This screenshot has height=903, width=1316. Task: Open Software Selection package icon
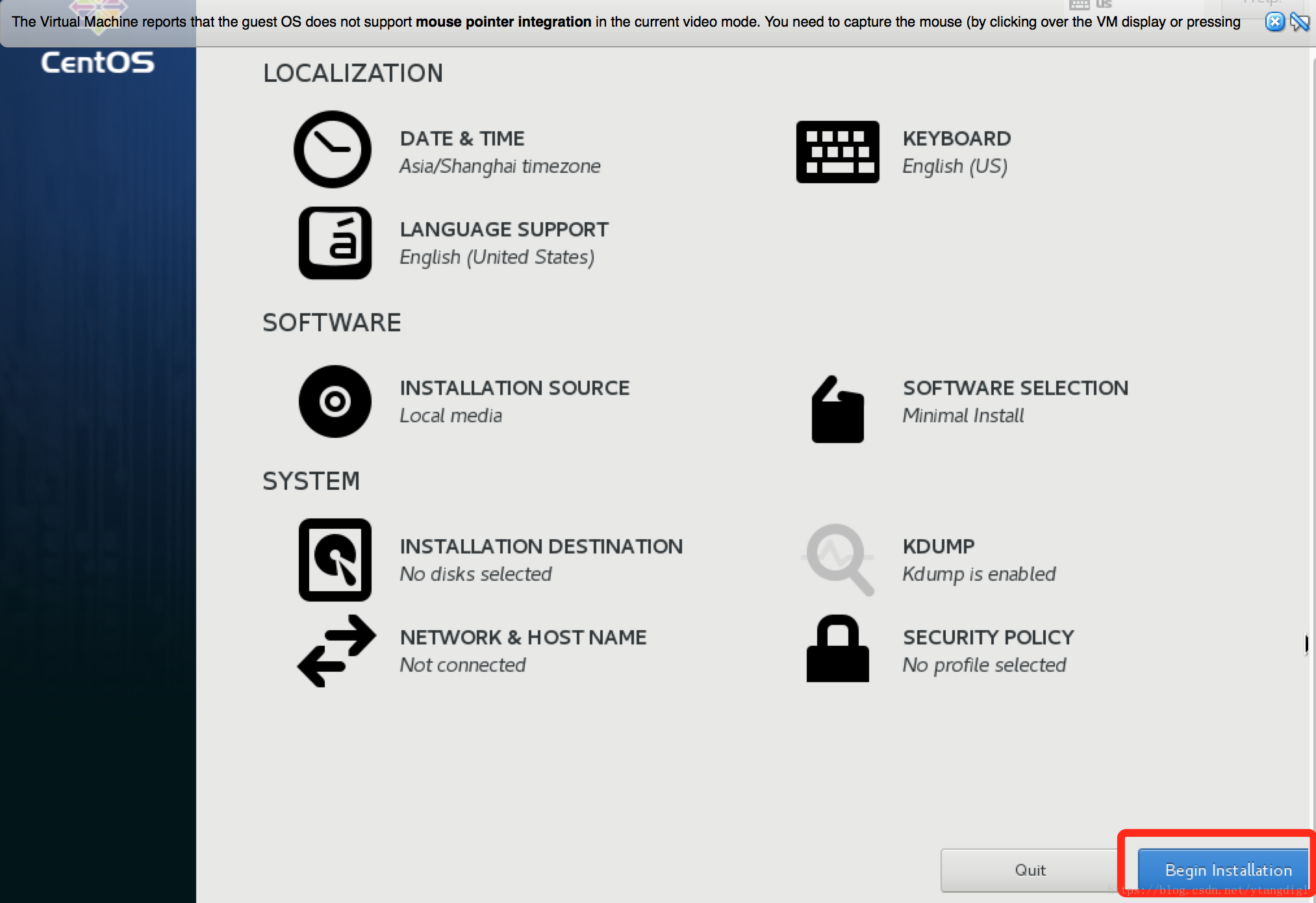coord(837,409)
